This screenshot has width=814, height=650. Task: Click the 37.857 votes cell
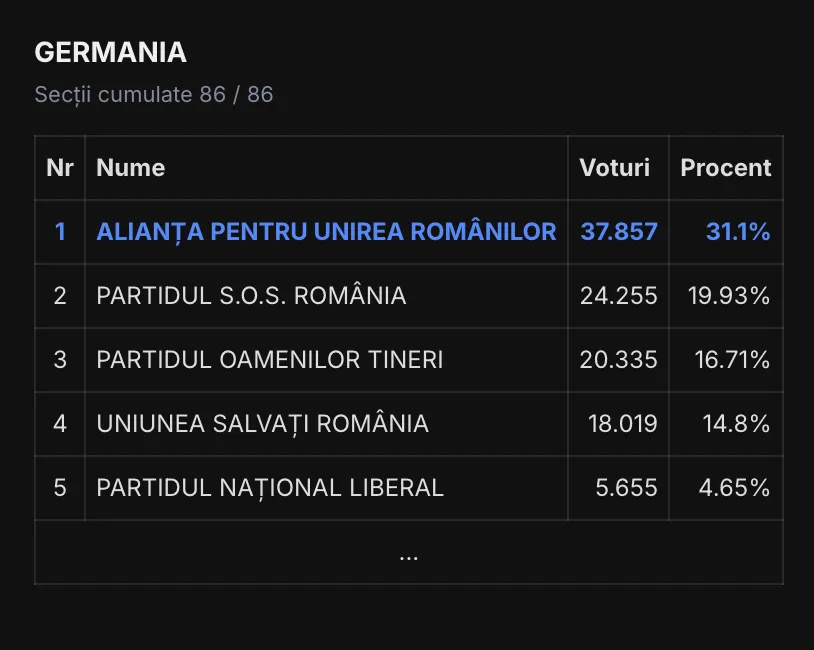click(619, 232)
